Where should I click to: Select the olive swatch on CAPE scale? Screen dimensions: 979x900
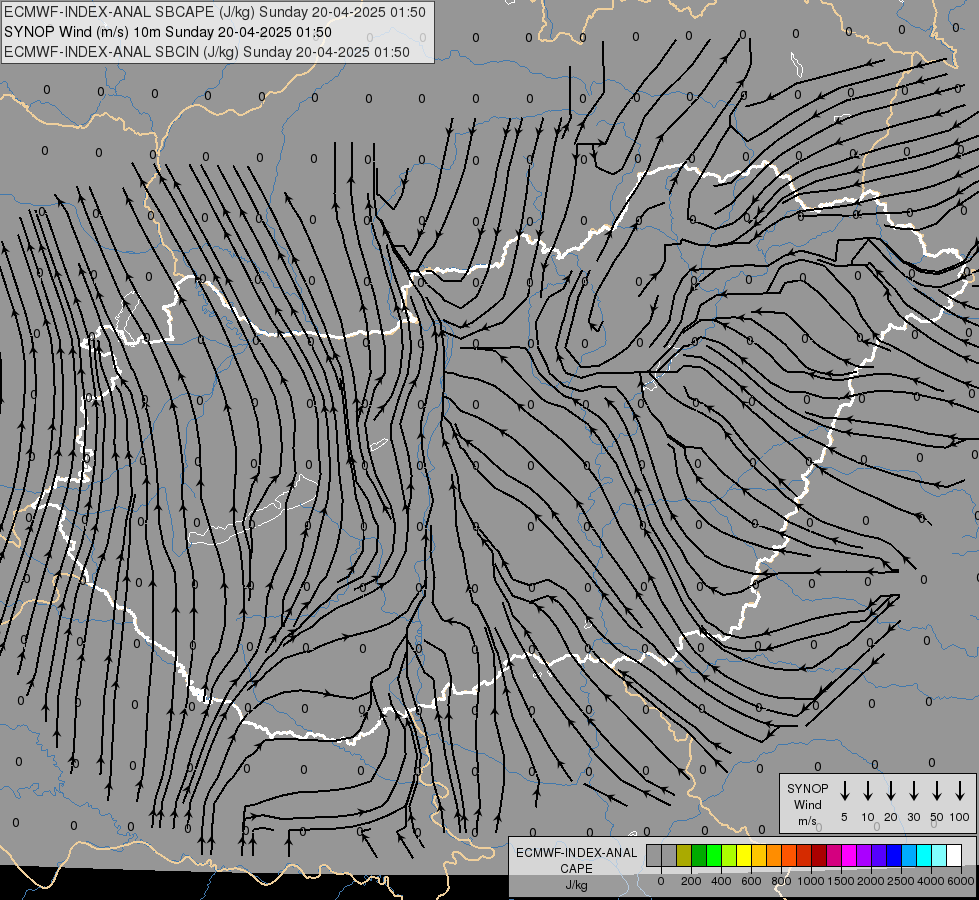pyautogui.click(x=684, y=855)
